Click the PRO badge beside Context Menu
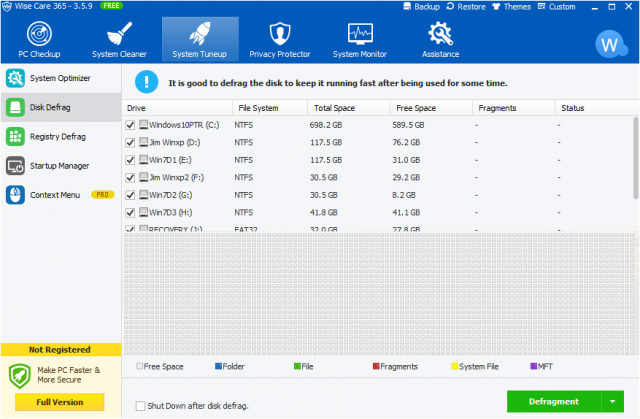This screenshot has width=640, height=419. click(x=102, y=195)
